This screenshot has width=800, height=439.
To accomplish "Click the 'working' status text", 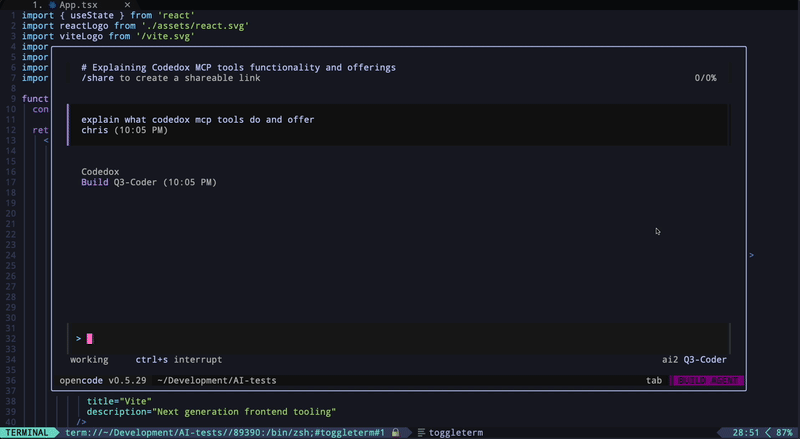I will pos(89,359).
